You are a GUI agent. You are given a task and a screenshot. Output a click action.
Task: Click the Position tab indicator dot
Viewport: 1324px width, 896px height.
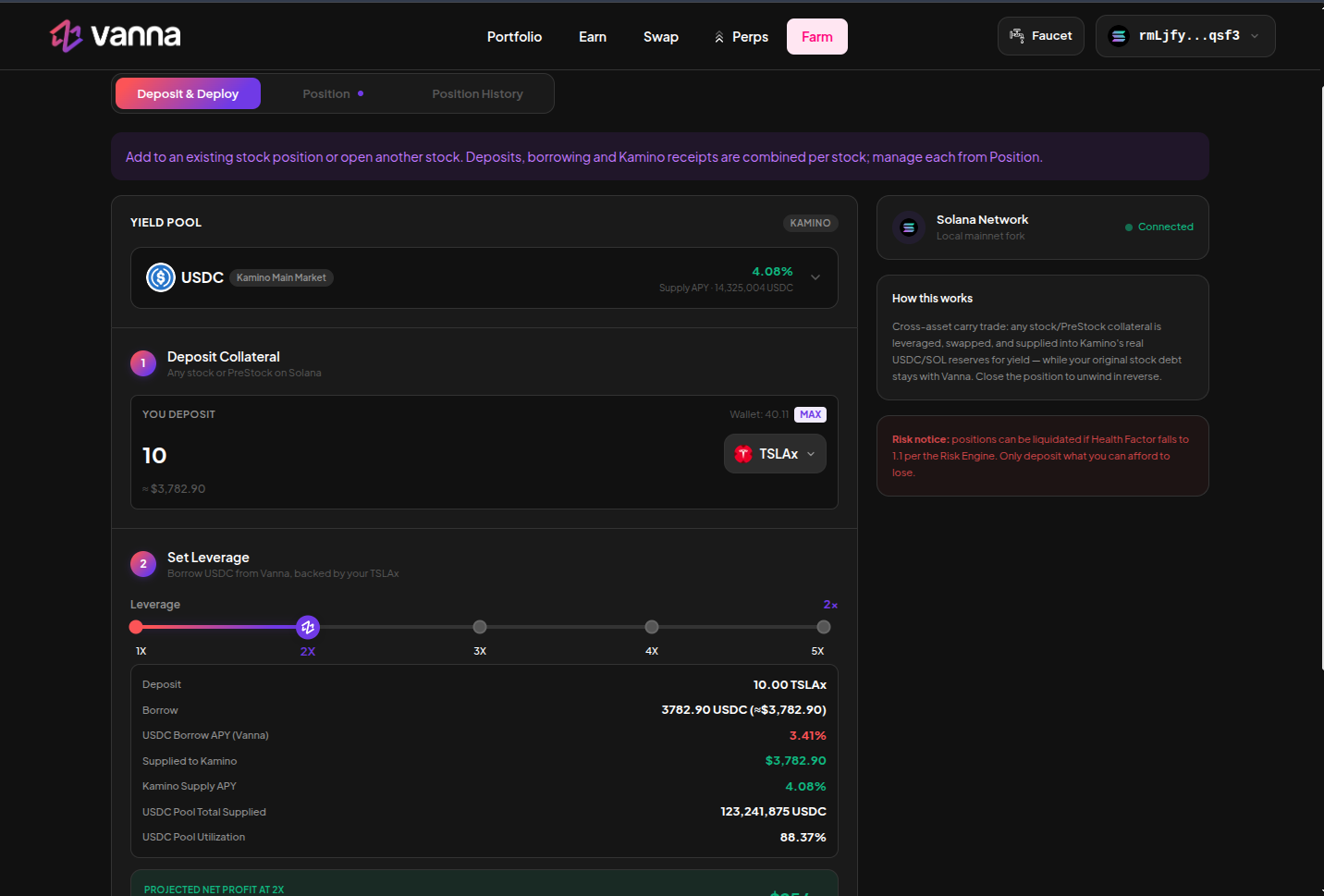[x=361, y=93]
